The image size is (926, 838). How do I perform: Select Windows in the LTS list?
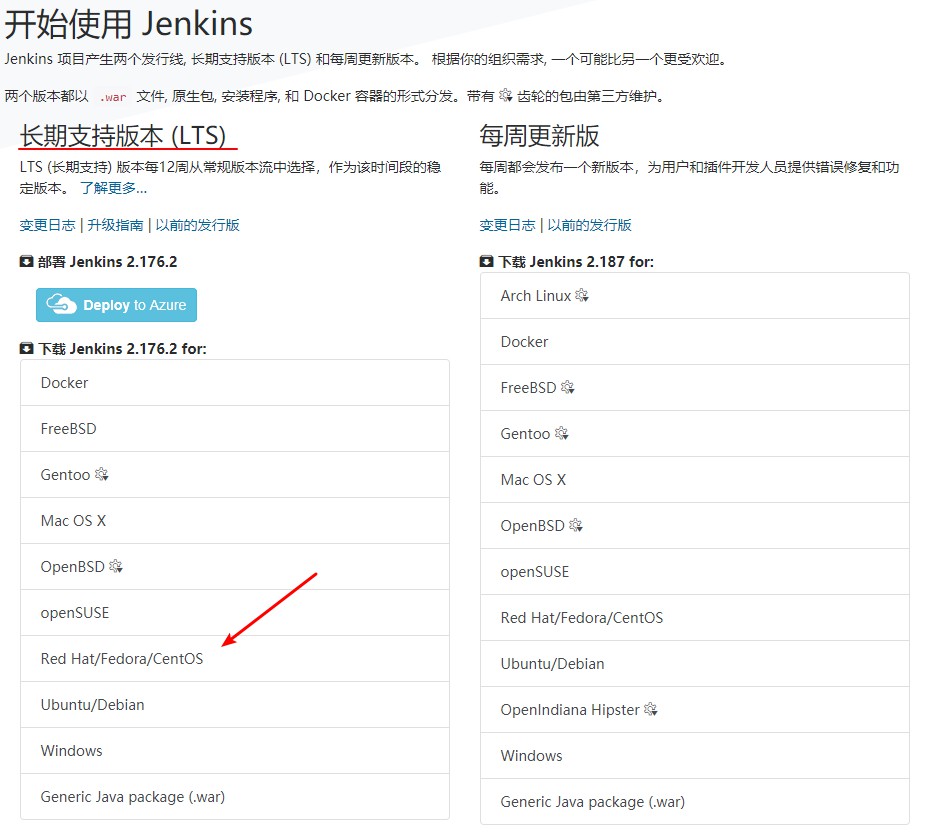[x=235, y=751]
